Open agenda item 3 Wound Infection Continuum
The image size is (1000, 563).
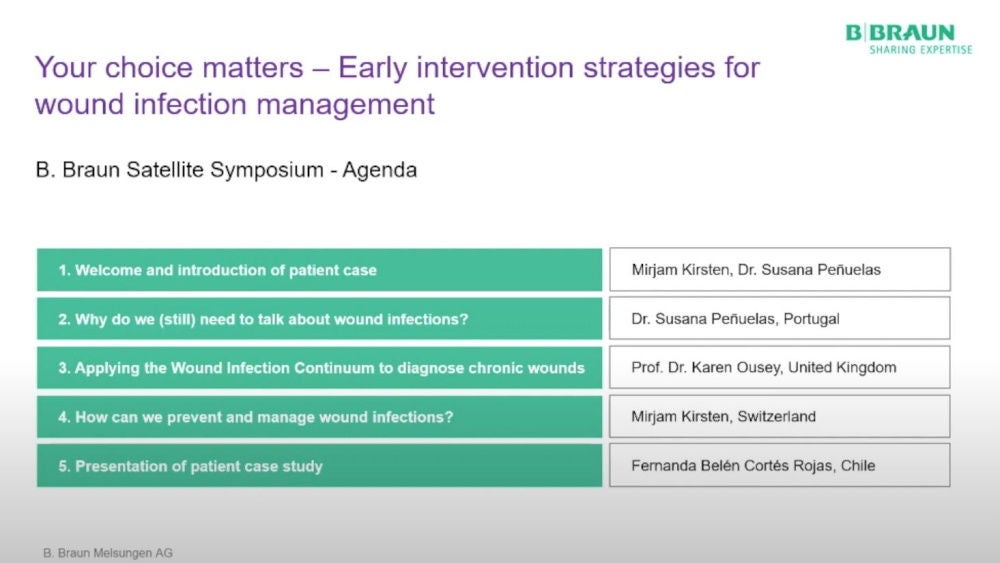tap(319, 368)
